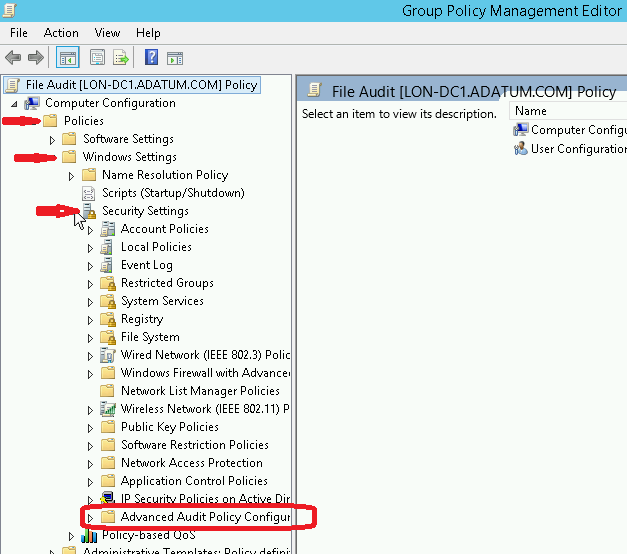
Task: Click the IP Security Policies icon
Action: tap(108, 498)
